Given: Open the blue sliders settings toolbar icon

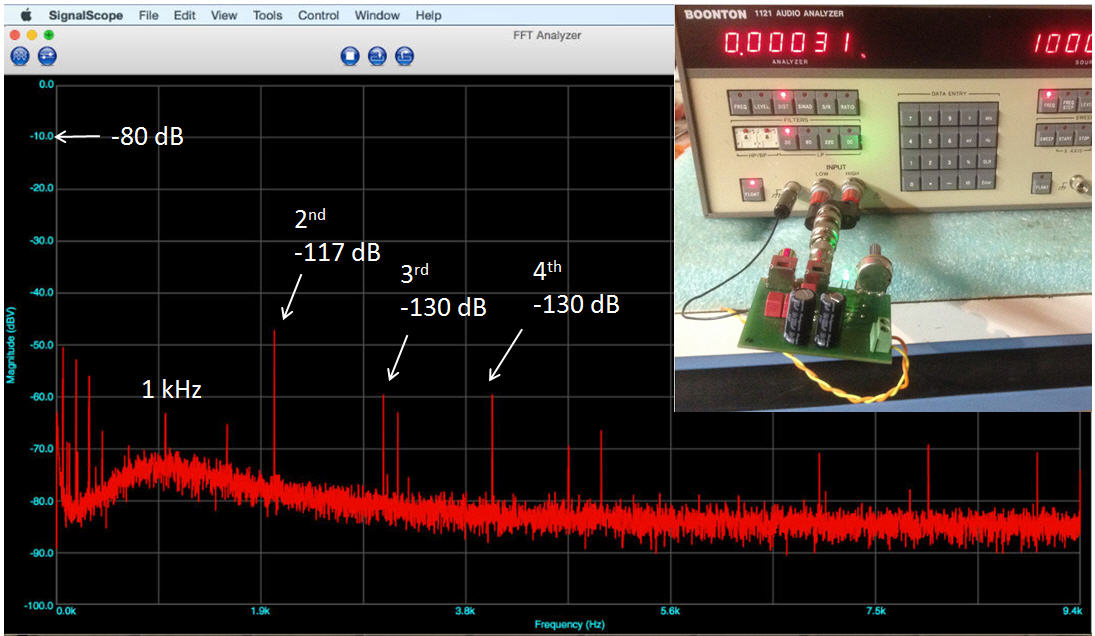Looking at the screenshot, I should pyautogui.click(x=47, y=56).
